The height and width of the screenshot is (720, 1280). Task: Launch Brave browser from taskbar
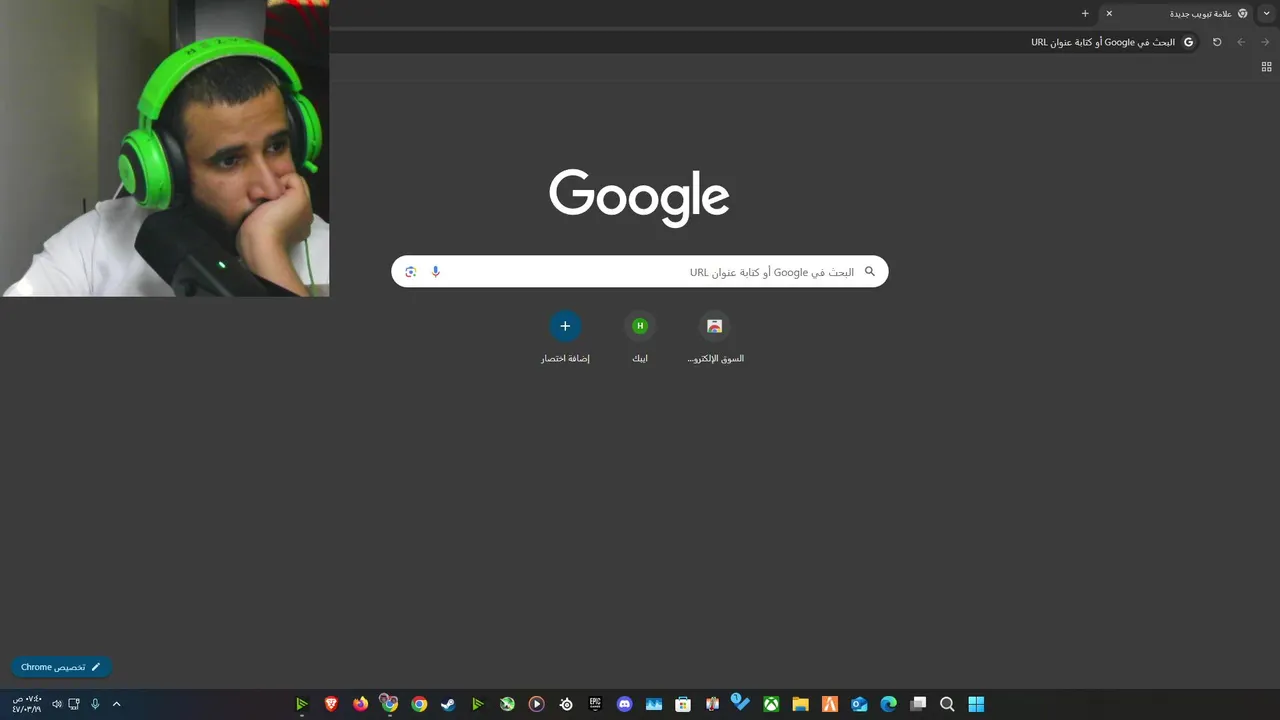pyautogui.click(x=331, y=704)
